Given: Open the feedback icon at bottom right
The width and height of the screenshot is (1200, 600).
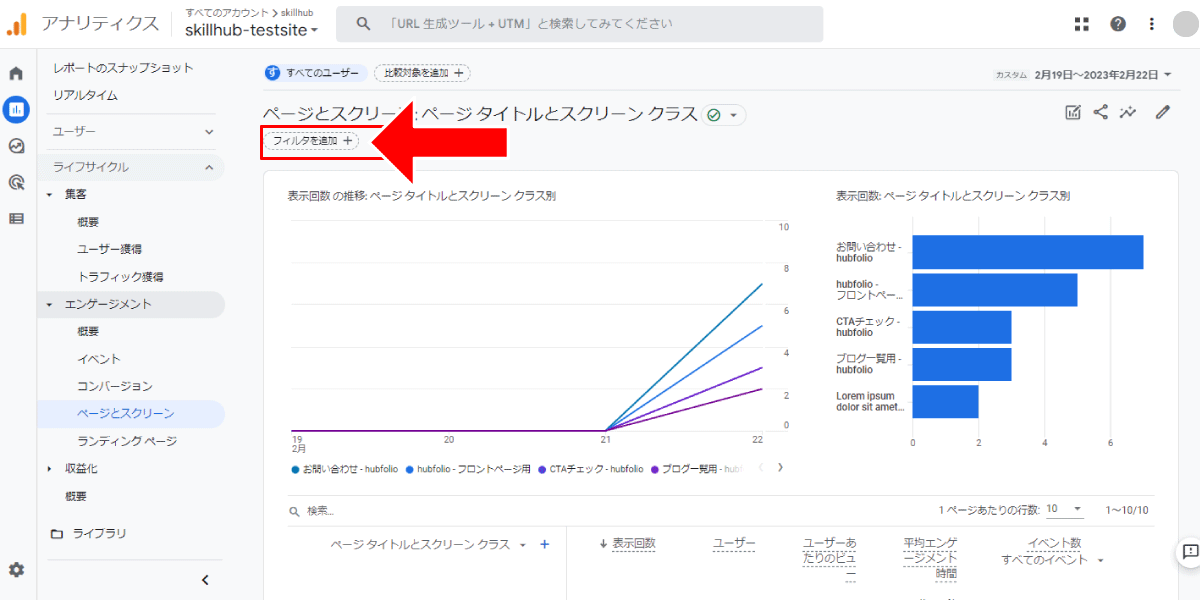Looking at the screenshot, I should [1190, 551].
